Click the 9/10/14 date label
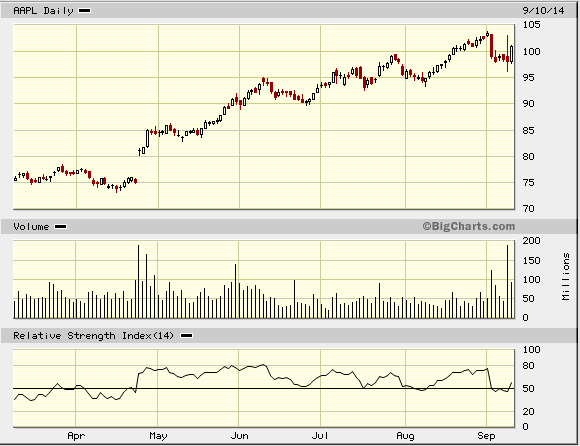 (543, 10)
